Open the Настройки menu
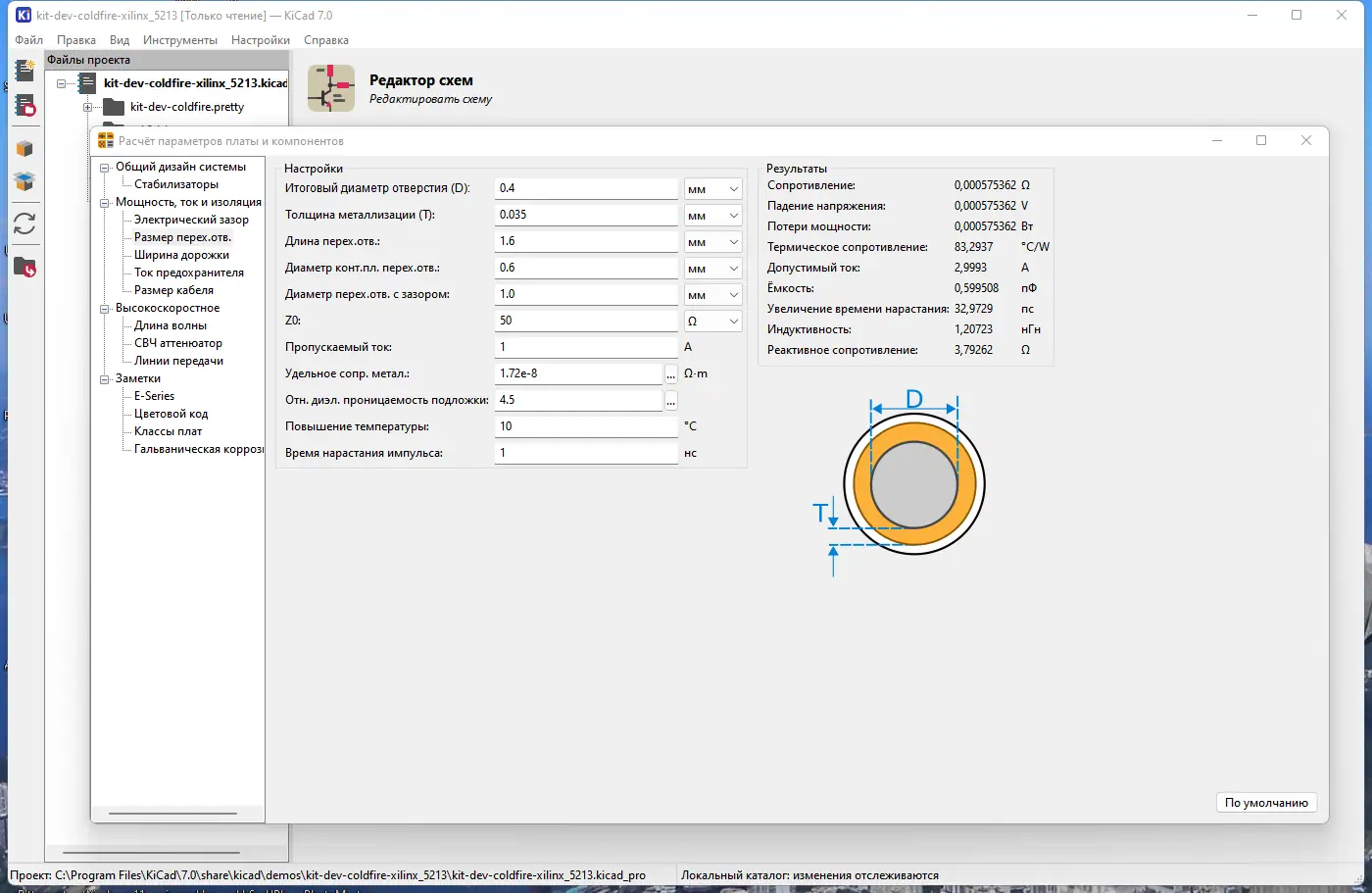The height and width of the screenshot is (893, 1372). [x=261, y=40]
